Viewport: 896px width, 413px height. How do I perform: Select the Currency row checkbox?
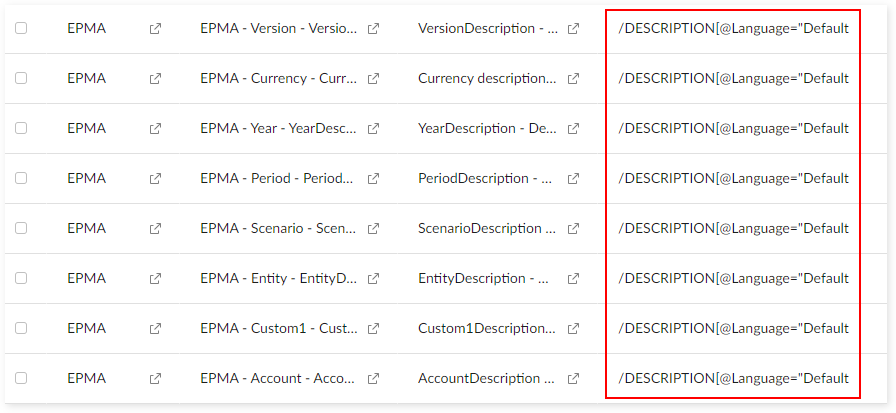coord(21,79)
